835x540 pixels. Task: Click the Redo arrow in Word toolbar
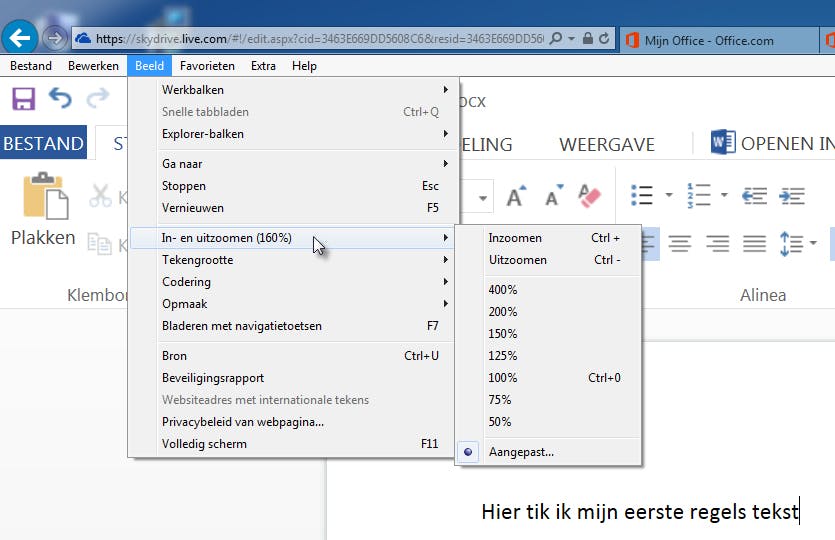click(97, 98)
